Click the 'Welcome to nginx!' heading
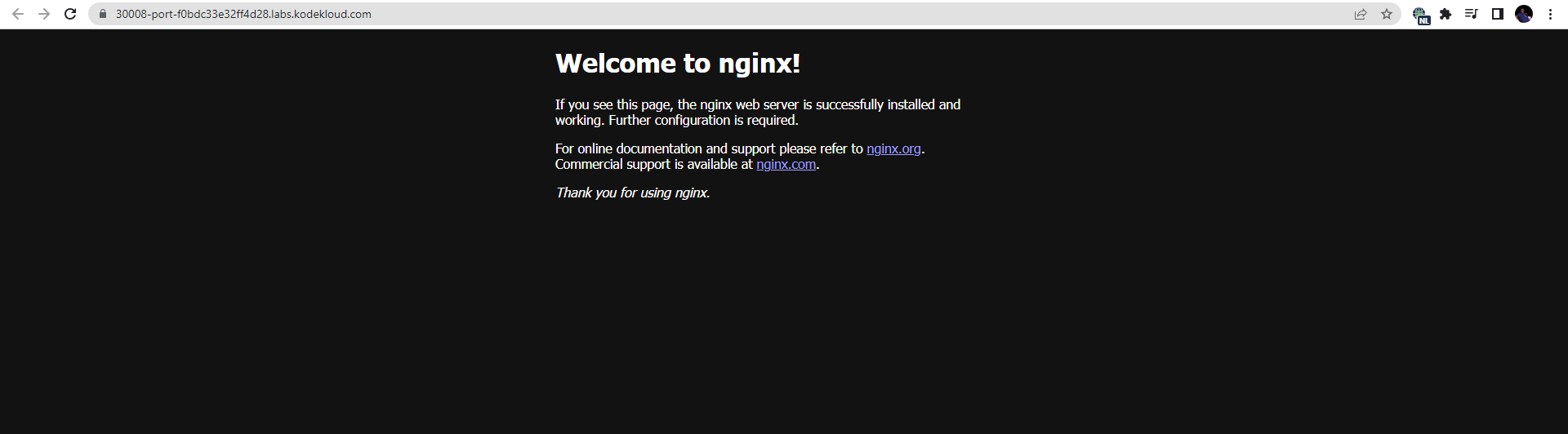The image size is (1568, 434). coord(678,63)
